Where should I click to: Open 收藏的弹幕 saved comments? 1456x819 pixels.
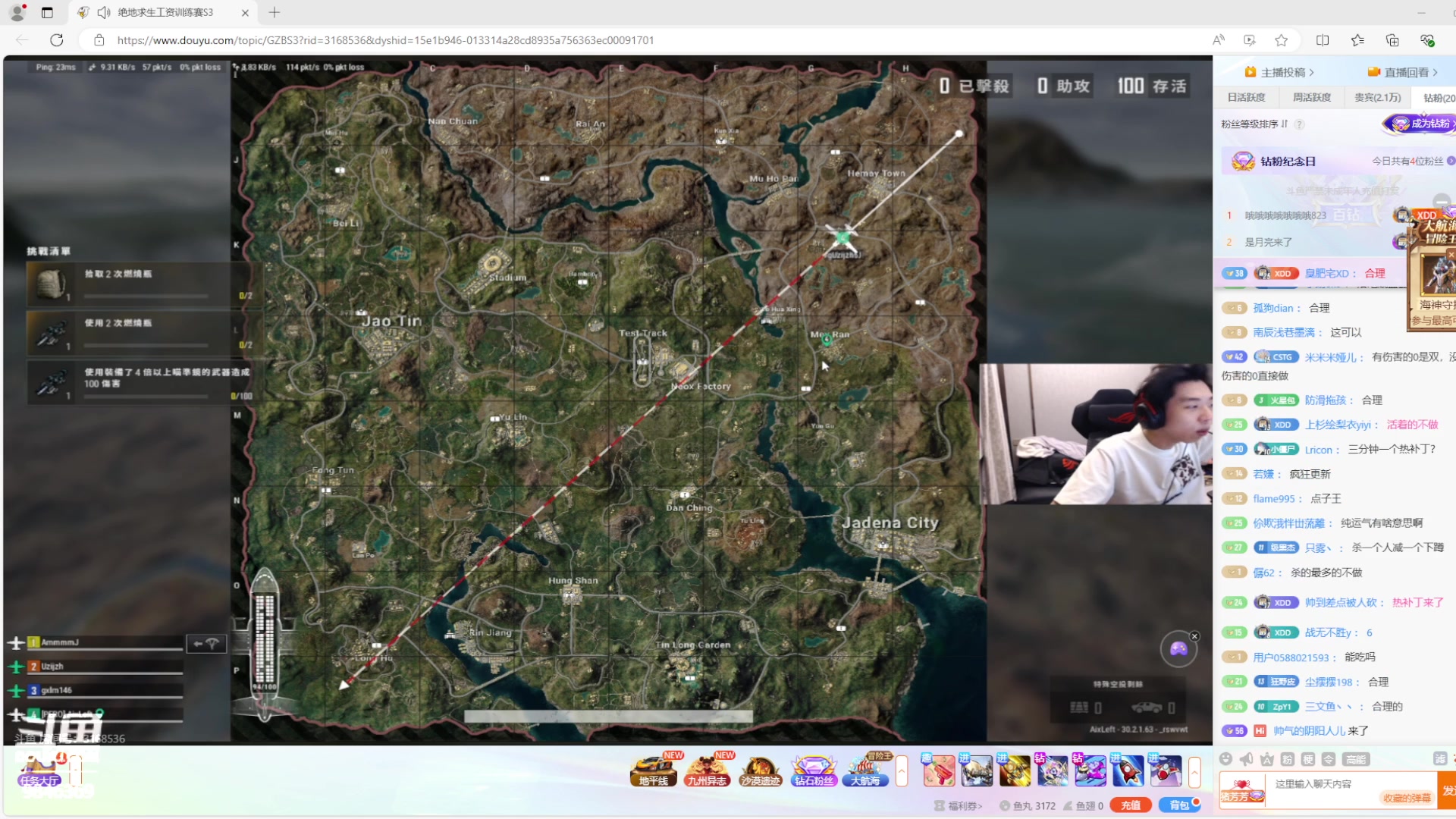tap(1407, 798)
